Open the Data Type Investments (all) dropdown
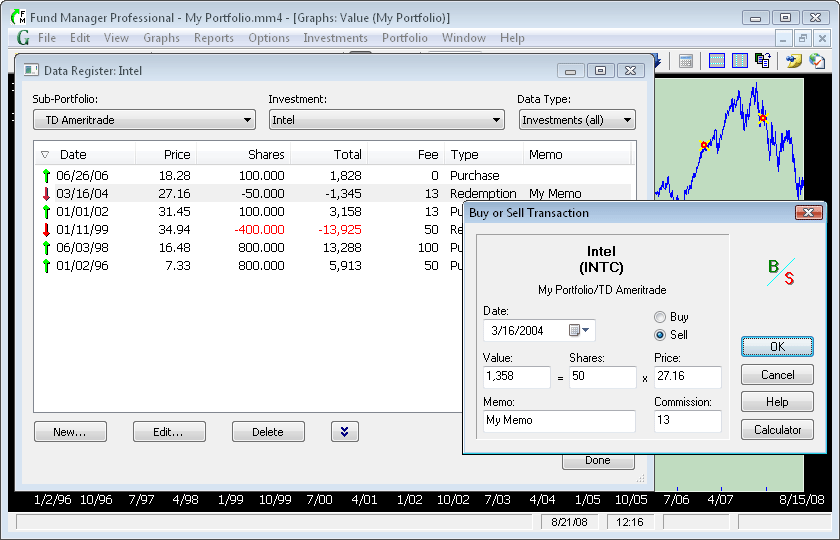The image size is (840, 540). 577,120
